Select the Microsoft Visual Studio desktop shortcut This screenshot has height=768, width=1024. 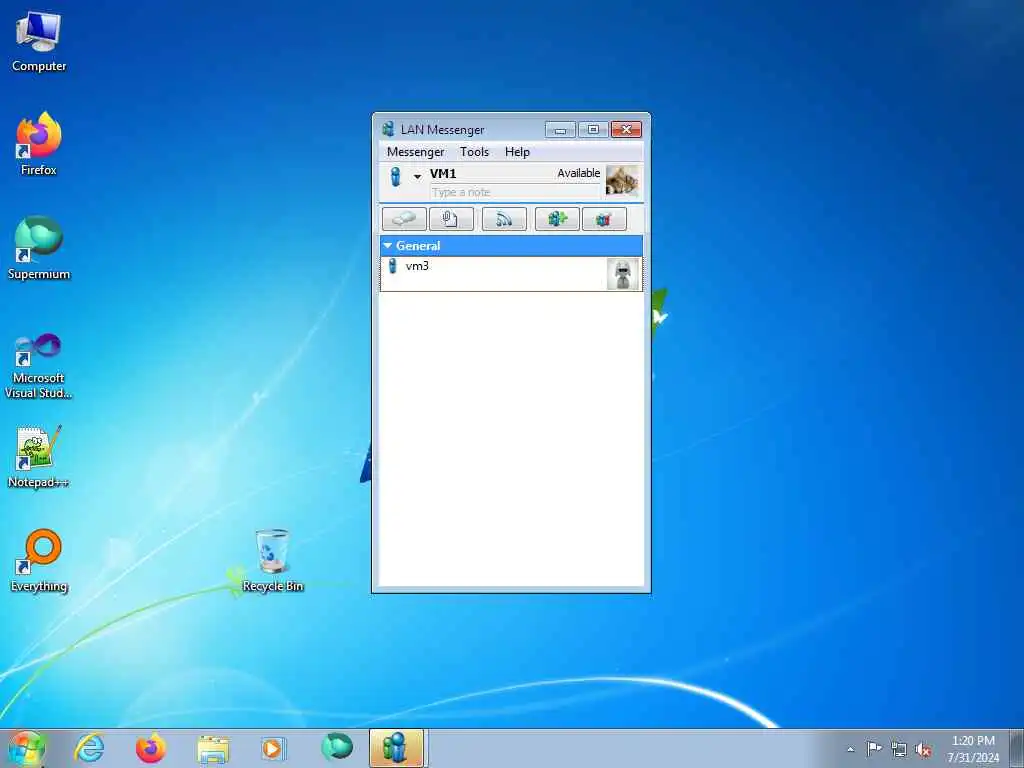click(x=39, y=366)
